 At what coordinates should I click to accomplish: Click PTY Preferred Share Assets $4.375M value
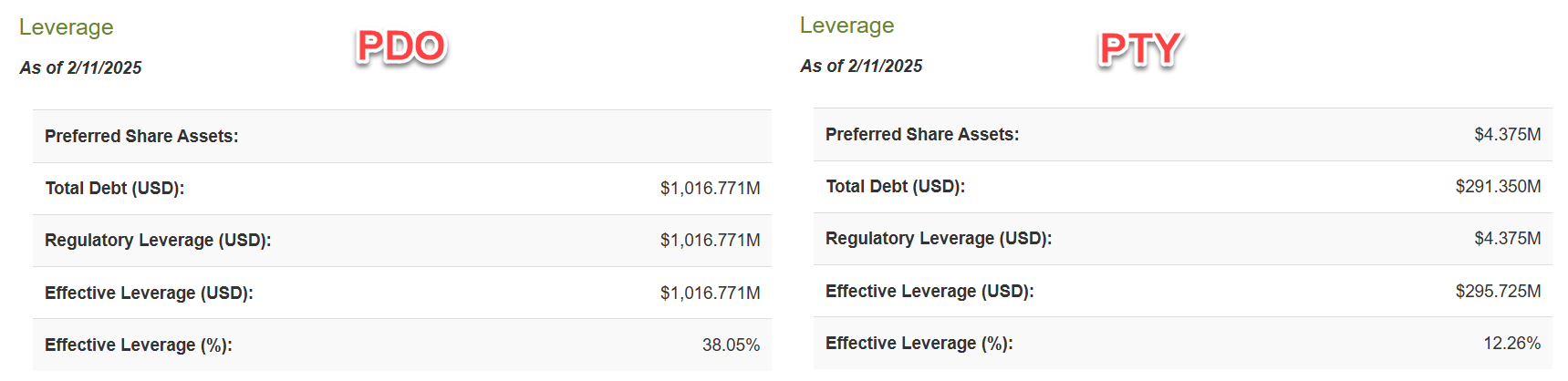1507,134
